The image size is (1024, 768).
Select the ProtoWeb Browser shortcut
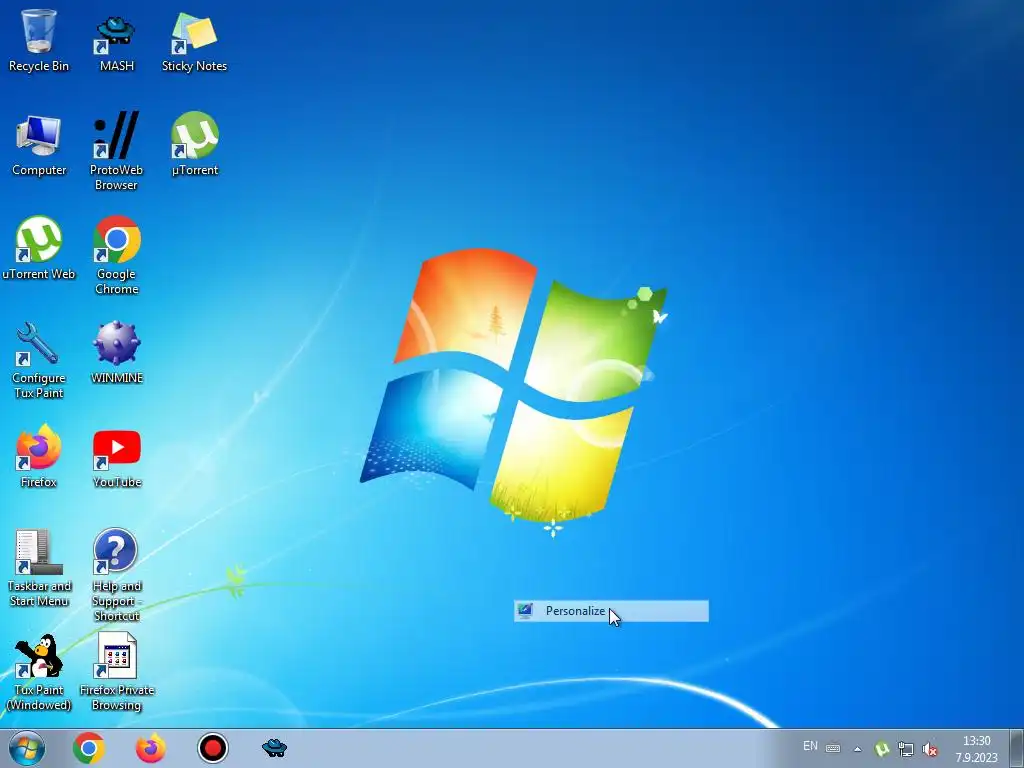(116, 152)
